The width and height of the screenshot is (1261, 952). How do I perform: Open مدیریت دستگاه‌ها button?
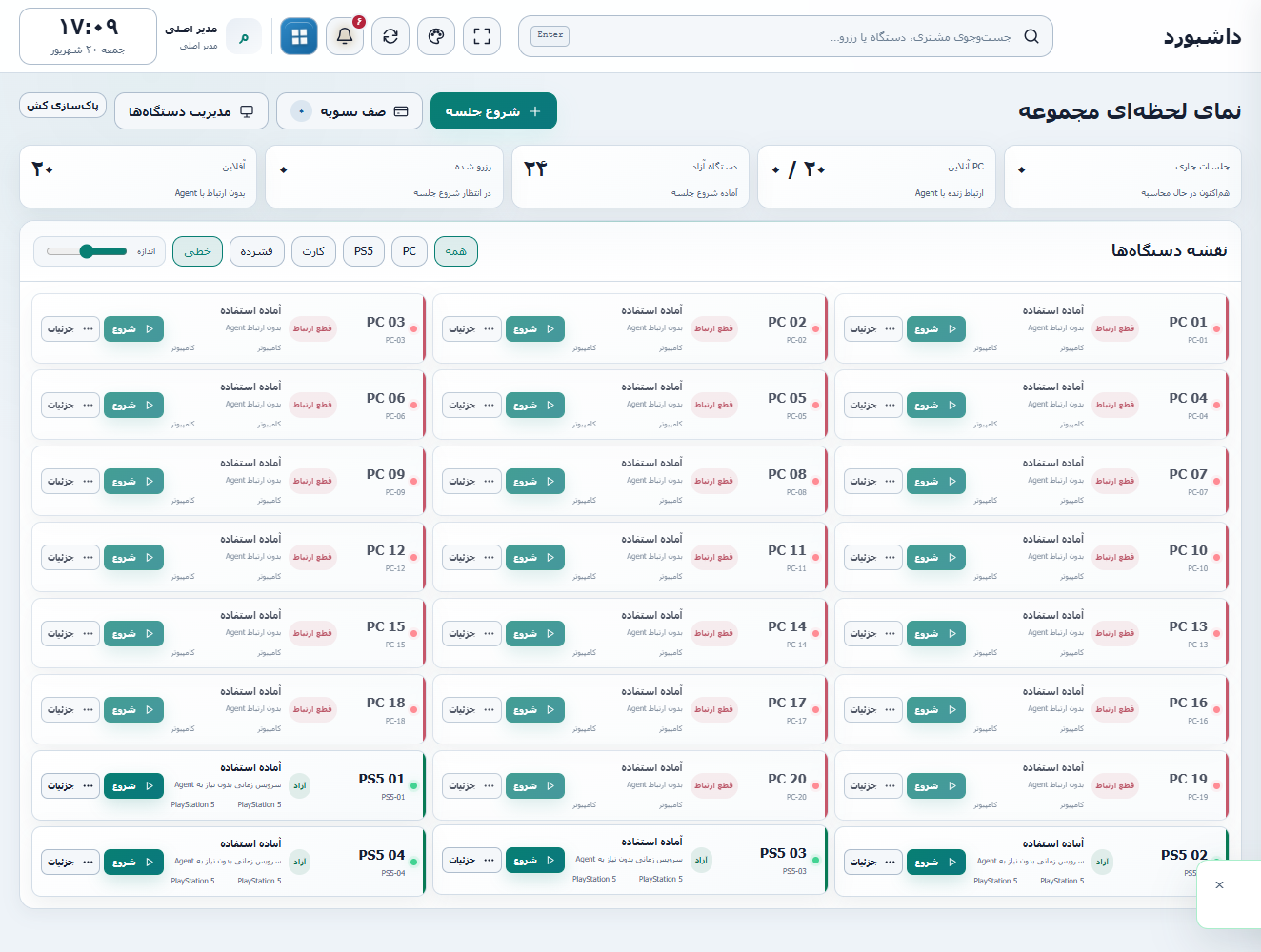point(191,111)
